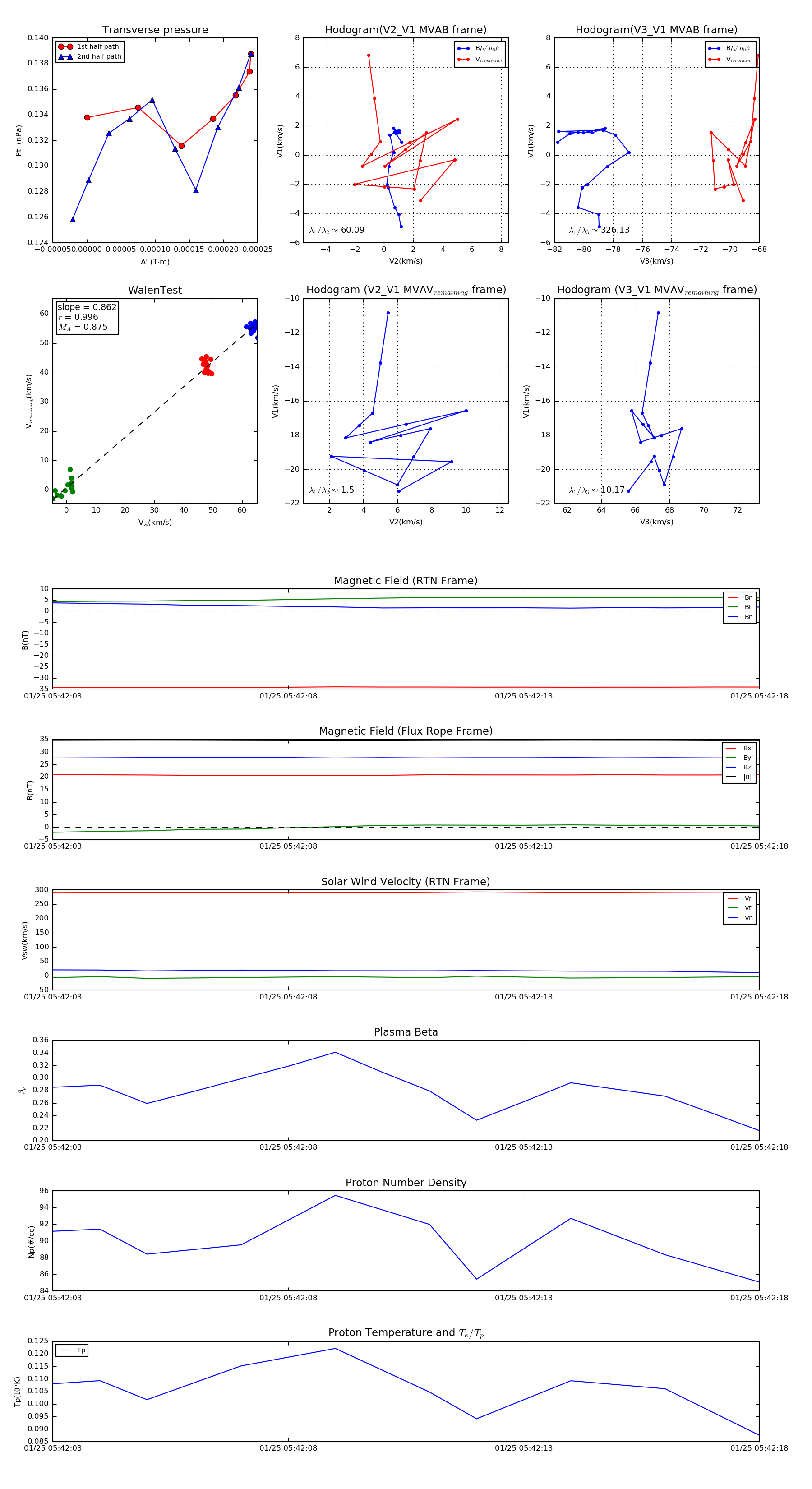Click the "Hodogram (V2_V1 MVAV remaining frame)" title
The width and height of the screenshot is (812, 1489).
pyautogui.click(x=406, y=290)
